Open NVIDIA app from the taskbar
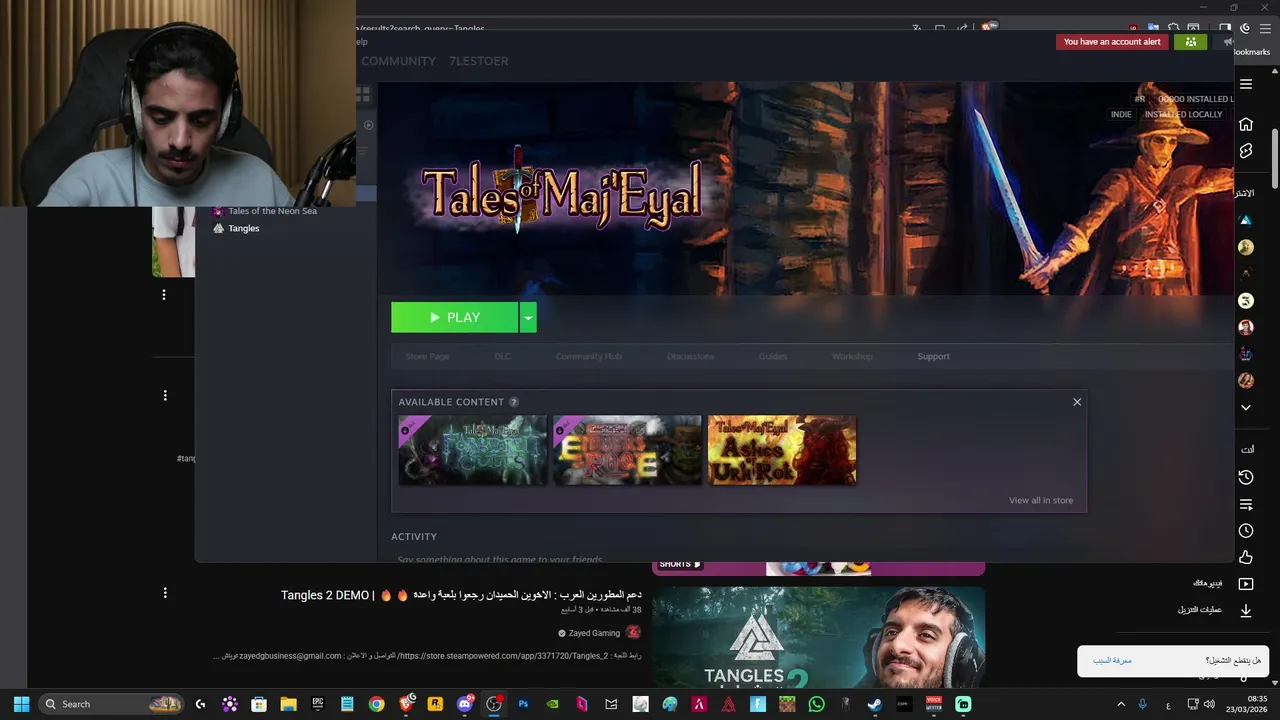Screen dimensions: 1280x720 click(552, 704)
